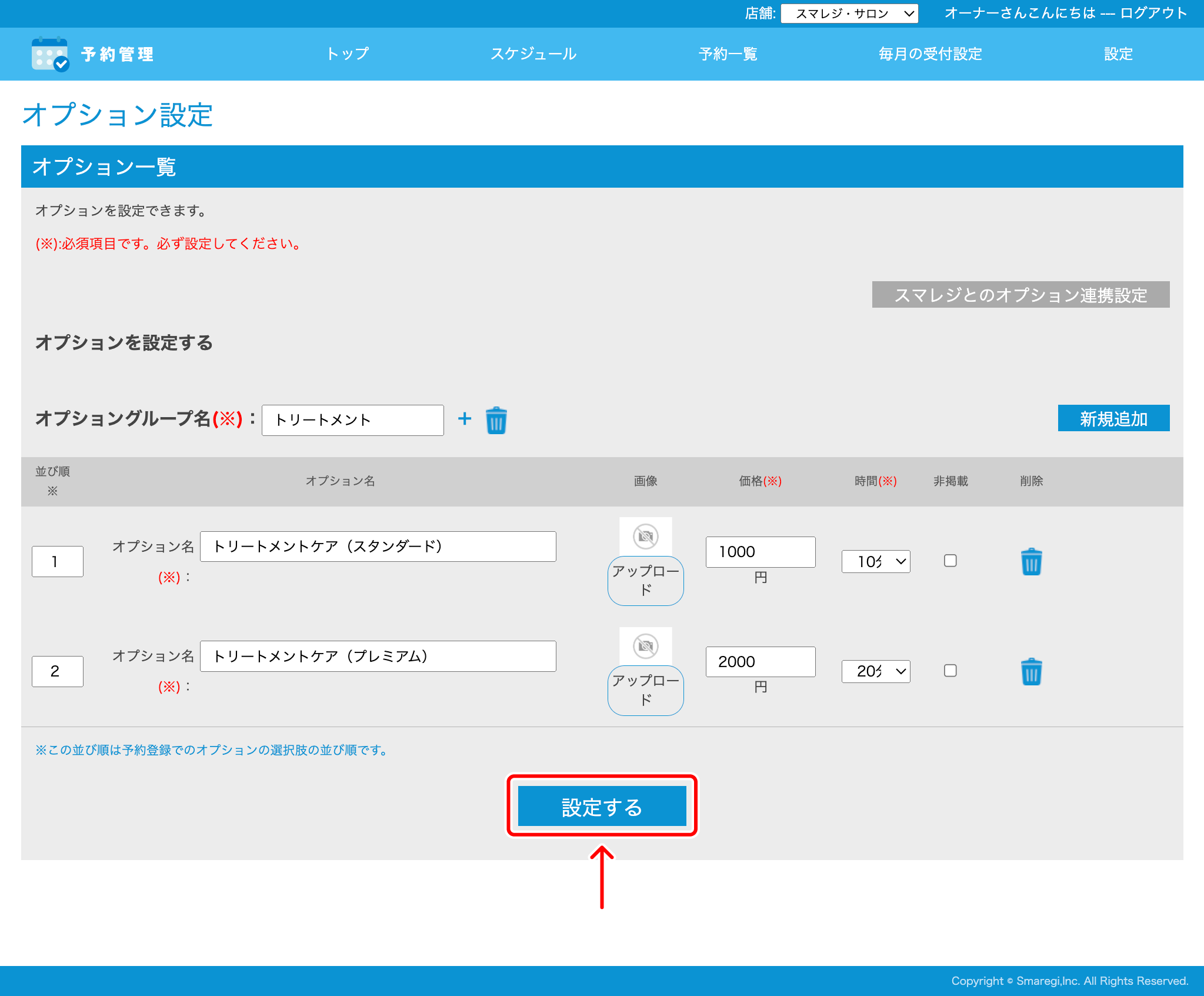Enable 非掲載 for トリートメントケア（スタンダード）

click(x=950, y=561)
